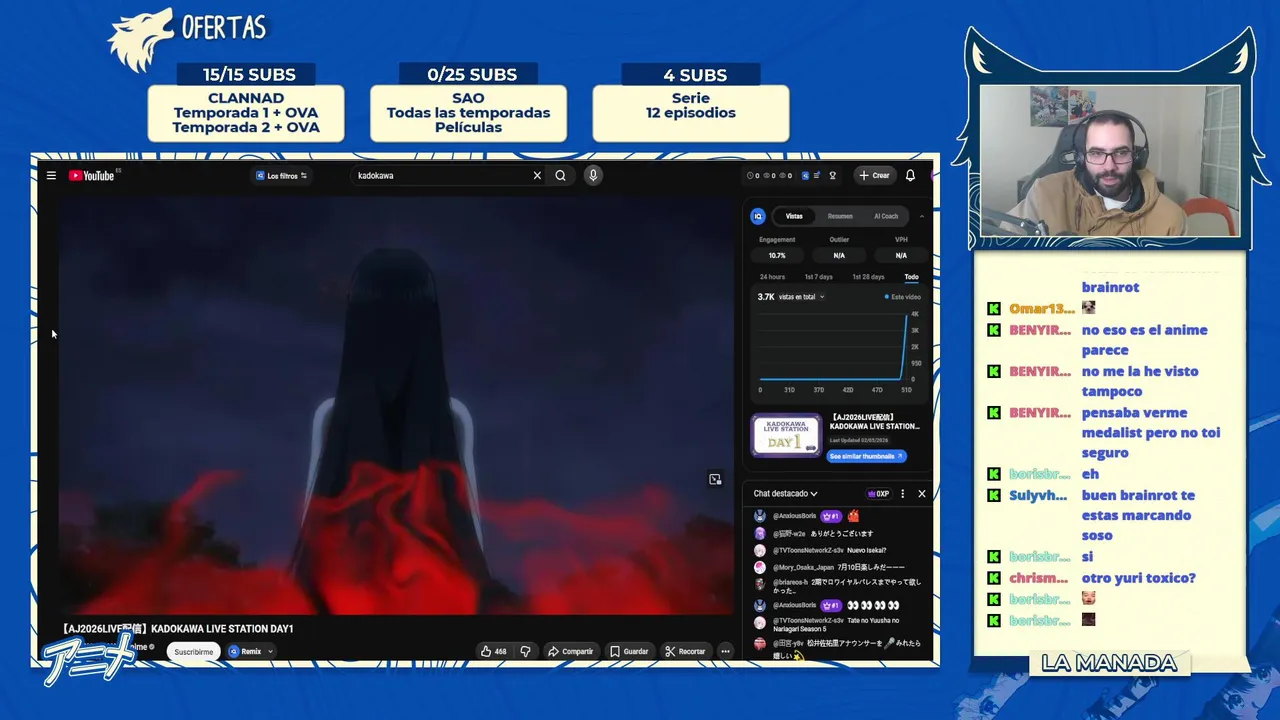Open the Chat destacado dropdown
Viewport: 1280px width, 720px height.
click(785, 493)
